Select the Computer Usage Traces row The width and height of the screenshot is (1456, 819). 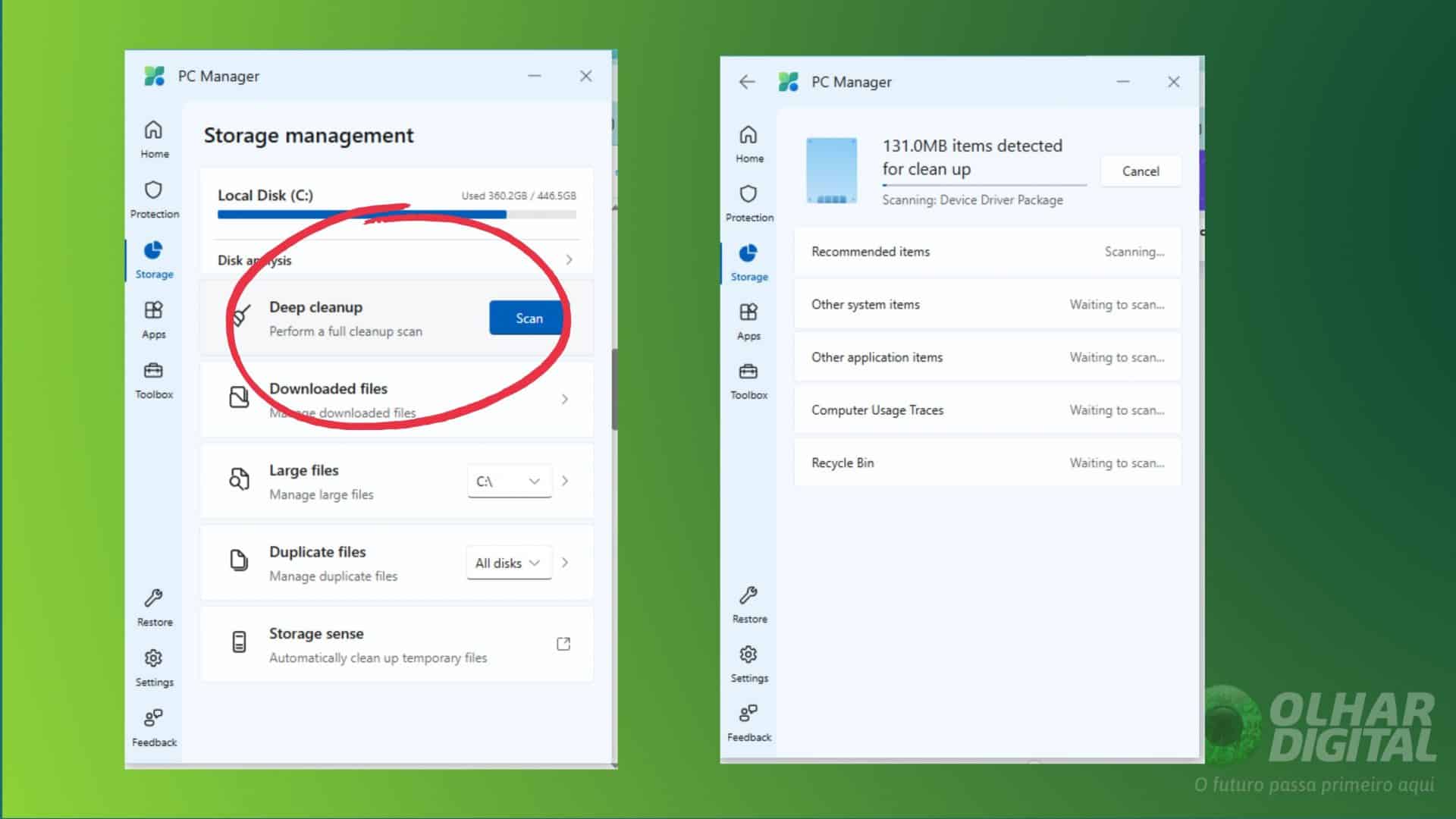click(986, 409)
